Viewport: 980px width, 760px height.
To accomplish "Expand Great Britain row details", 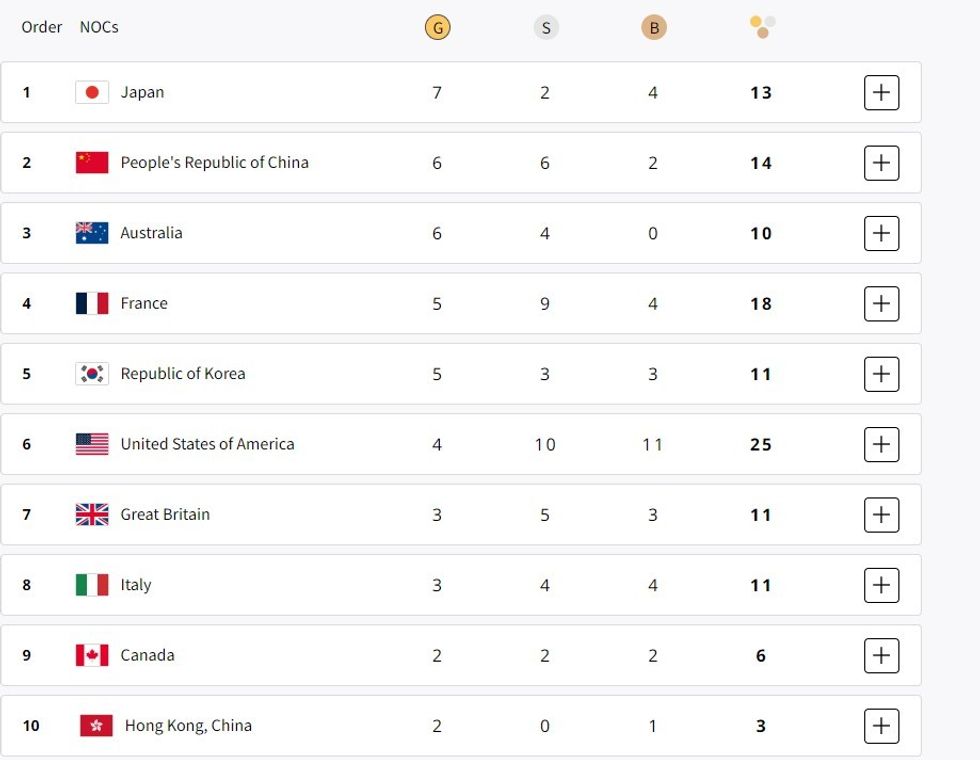I will [881, 514].
